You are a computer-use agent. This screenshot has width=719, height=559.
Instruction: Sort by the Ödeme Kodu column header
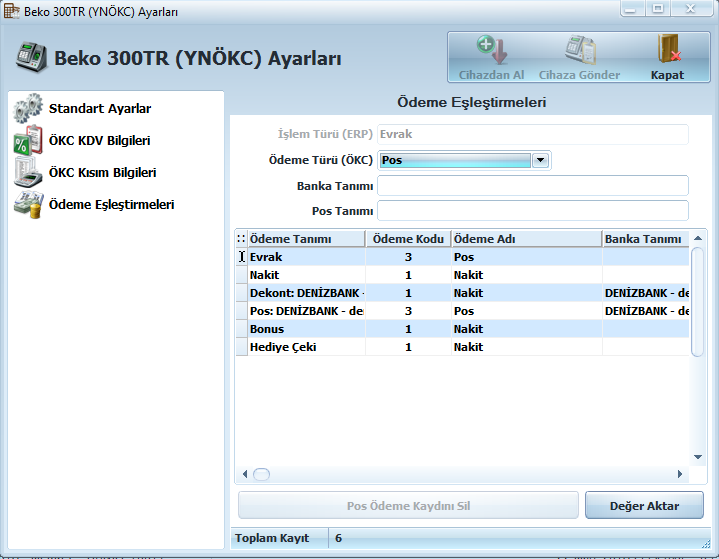(x=408, y=239)
